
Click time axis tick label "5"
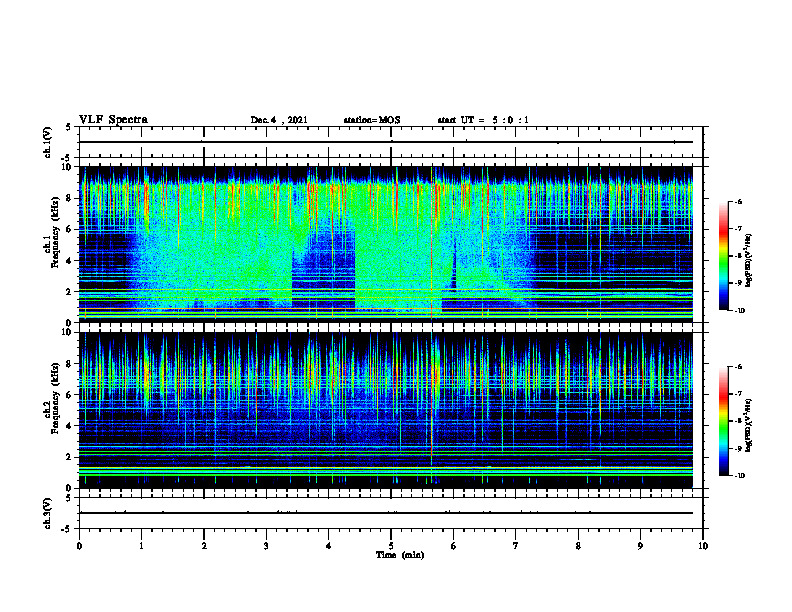391,546
